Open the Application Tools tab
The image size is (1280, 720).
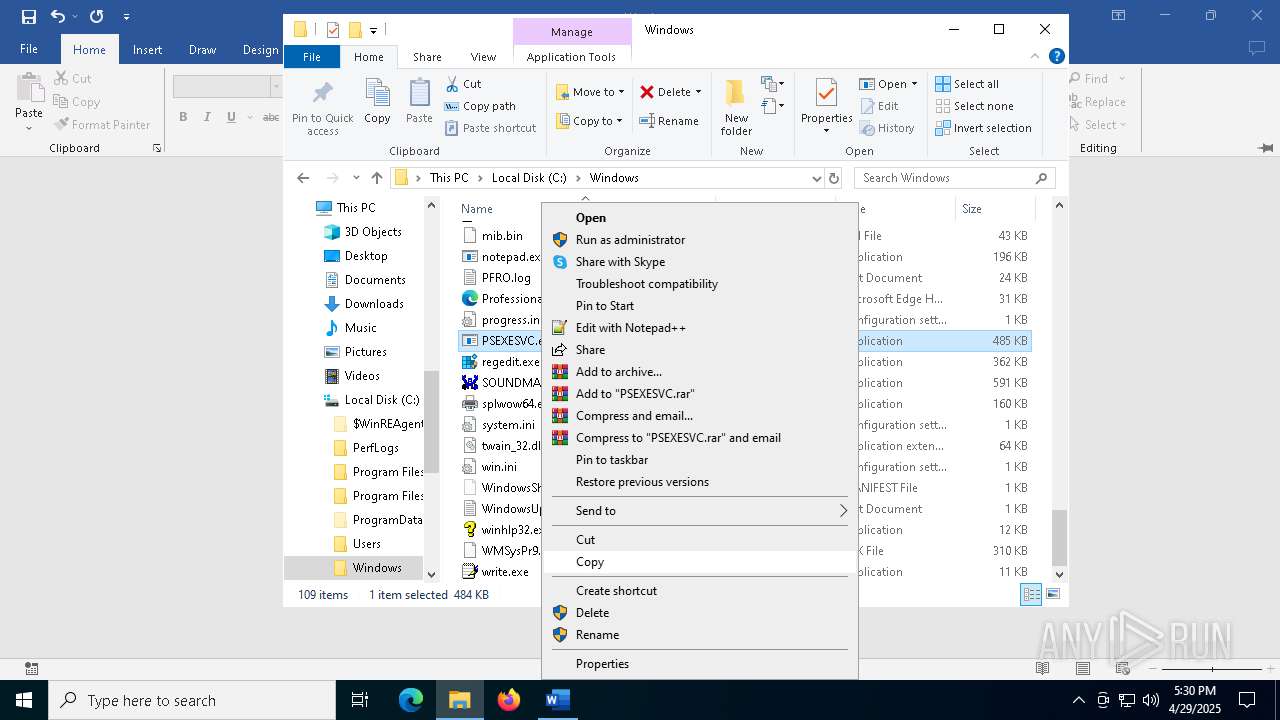[x=571, y=57]
